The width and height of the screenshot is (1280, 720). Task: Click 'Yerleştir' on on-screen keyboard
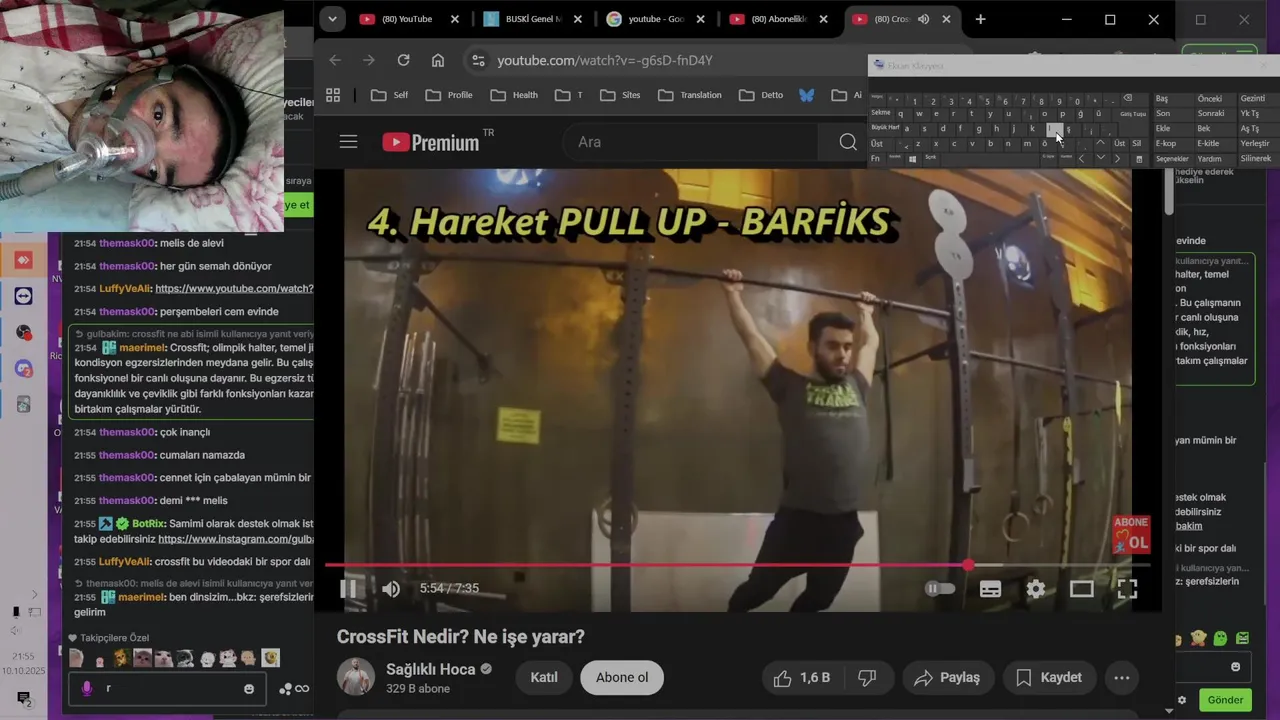[x=1254, y=144]
